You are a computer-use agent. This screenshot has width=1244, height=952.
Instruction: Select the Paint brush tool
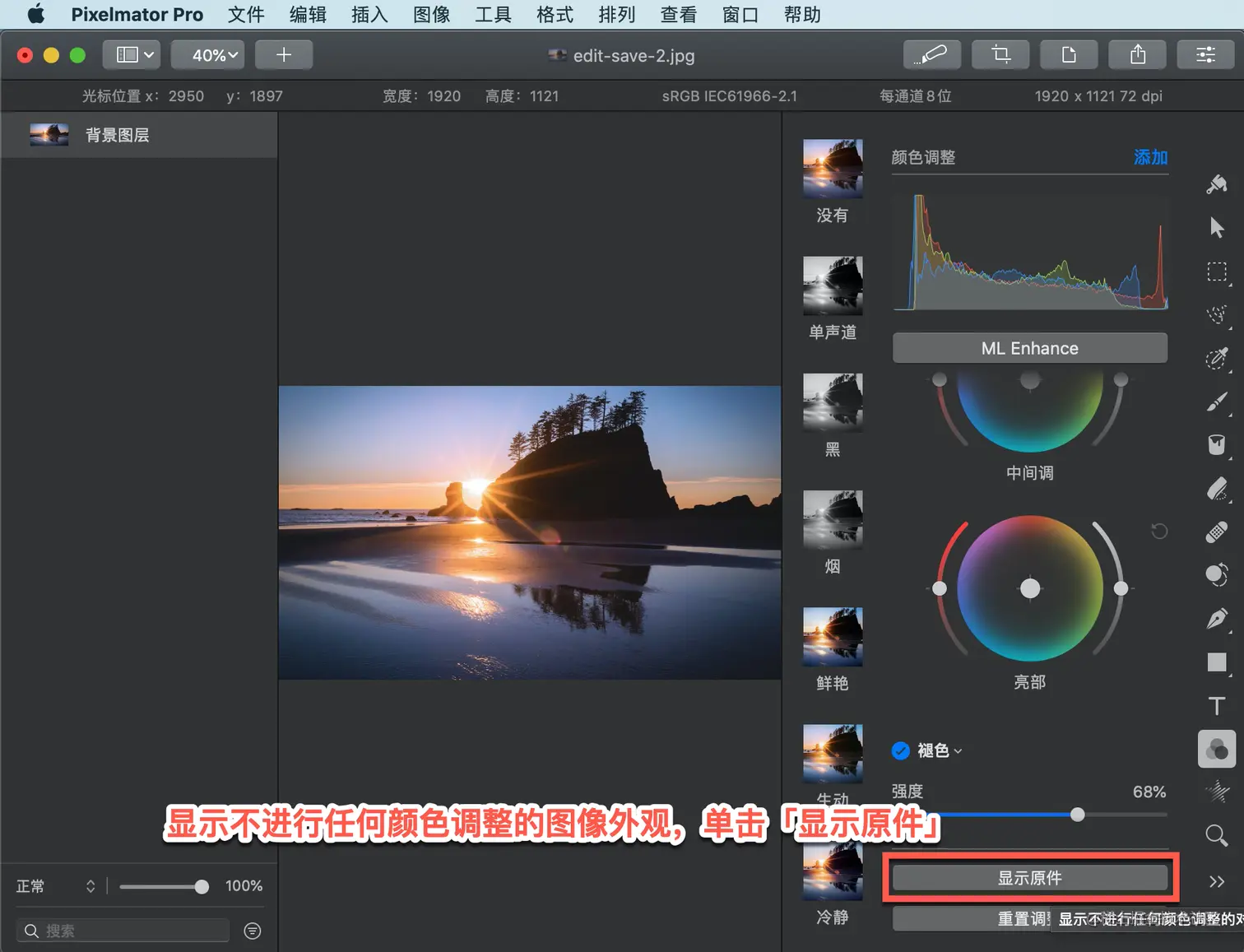1217,402
